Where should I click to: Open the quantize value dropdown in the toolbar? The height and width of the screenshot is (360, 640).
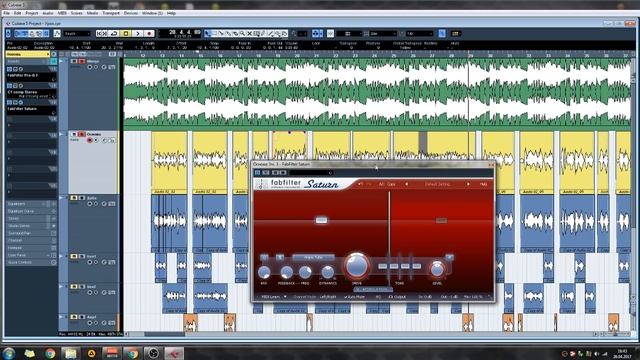point(419,33)
